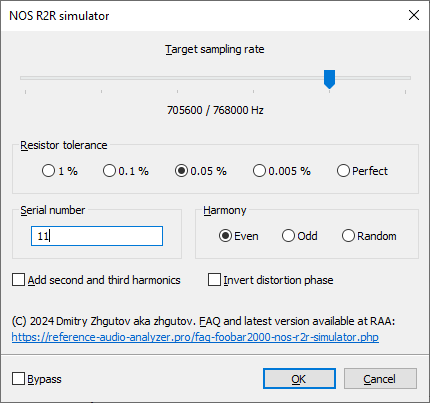The height and width of the screenshot is (403, 430).
Task: Close the NOS R2R simulator dialog
Action: pyautogui.click(x=414, y=15)
